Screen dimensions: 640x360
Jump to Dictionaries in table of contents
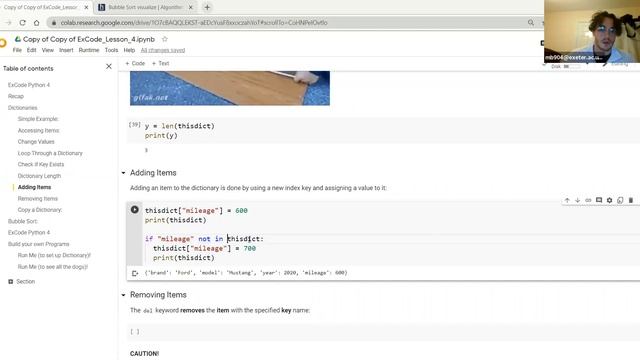tap(22, 108)
